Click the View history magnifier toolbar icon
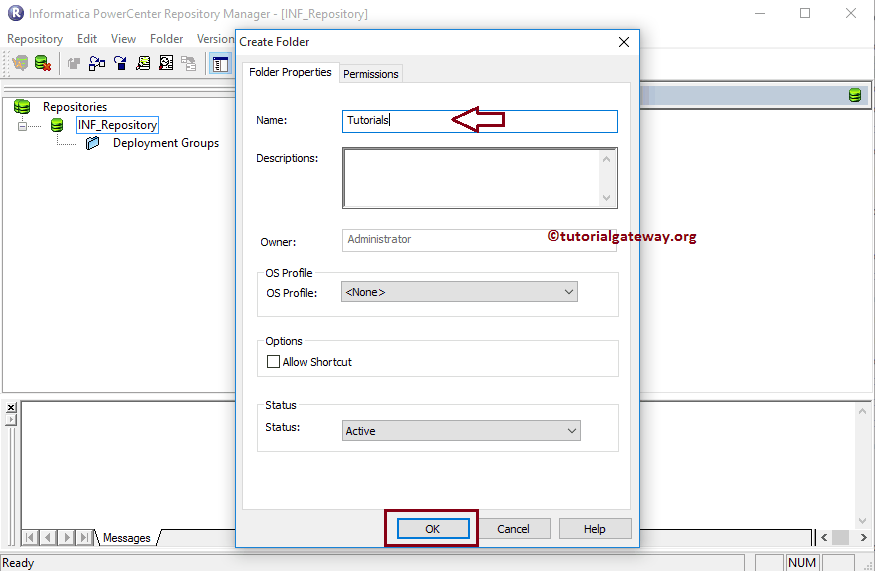The width and height of the screenshot is (875, 571). (x=166, y=64)
